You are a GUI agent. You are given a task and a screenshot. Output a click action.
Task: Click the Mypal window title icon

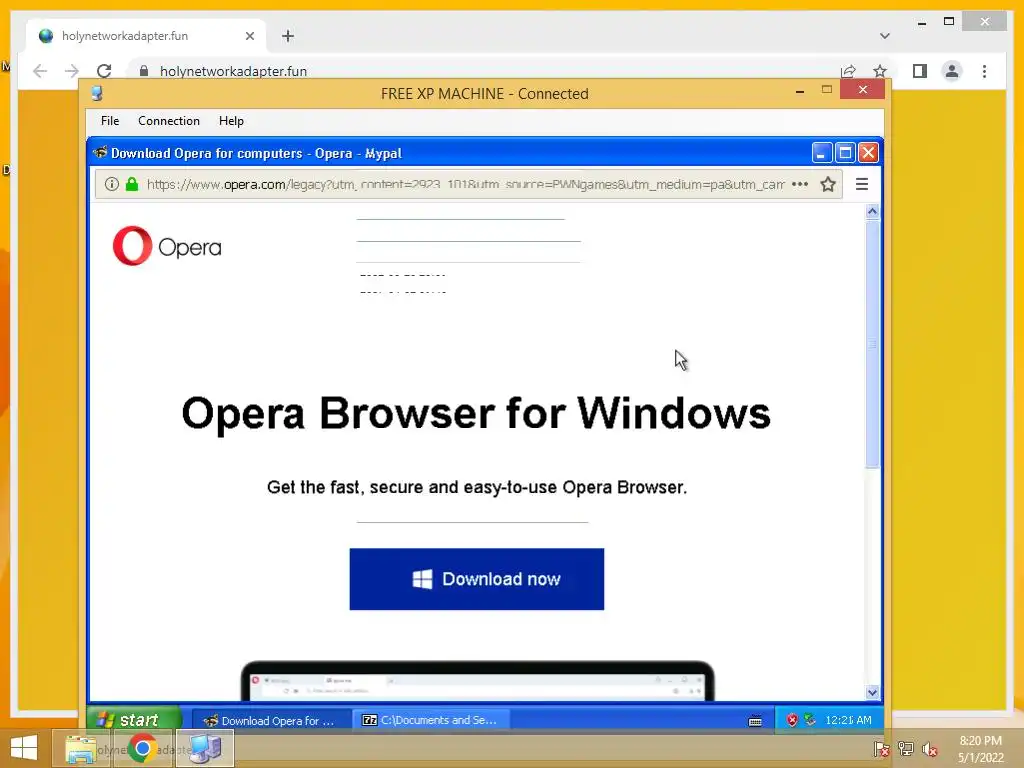100,152
